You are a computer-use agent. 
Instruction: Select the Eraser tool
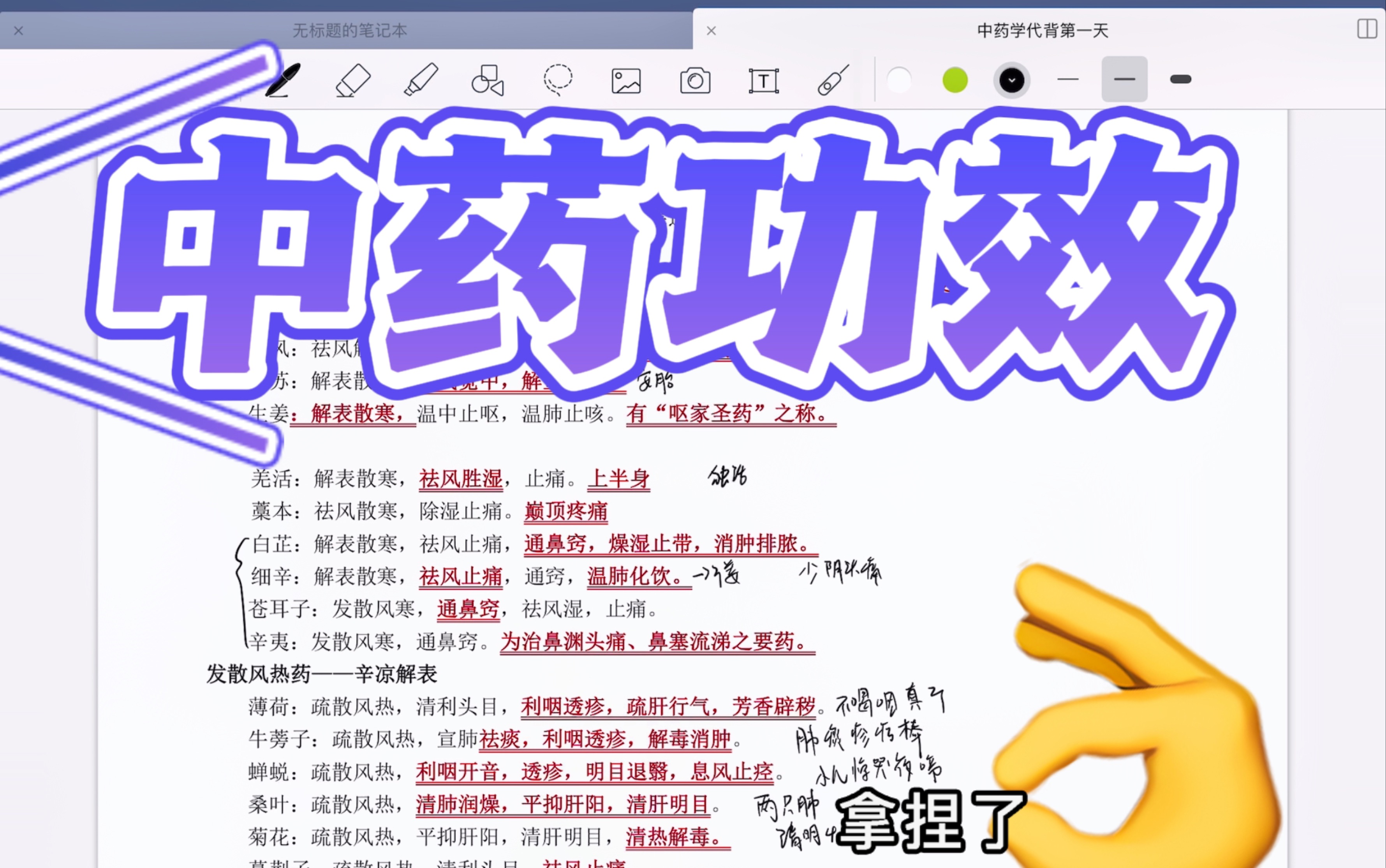(x=352, y=80)
